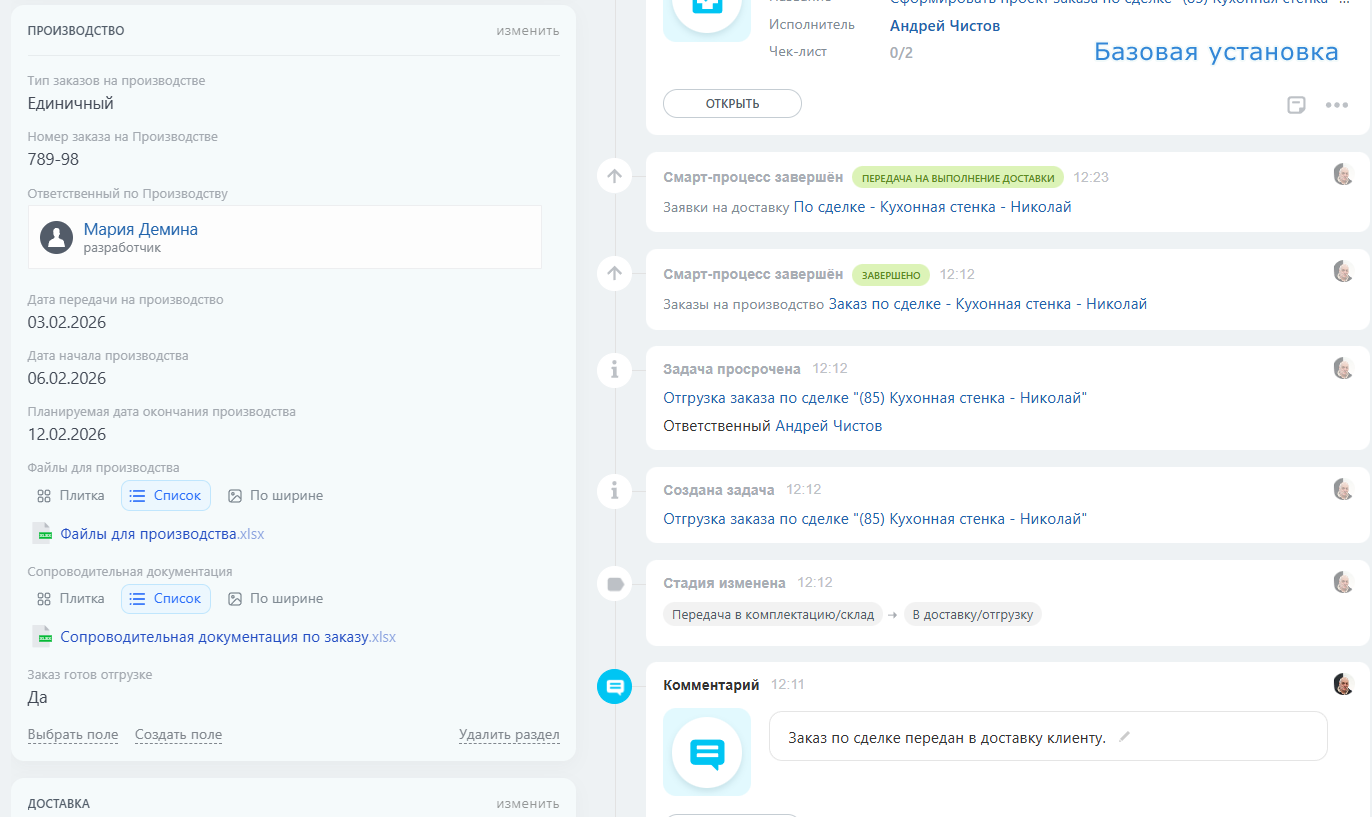Open link По сделке - Кухонная стенка - Николай

tap(932, 207)
